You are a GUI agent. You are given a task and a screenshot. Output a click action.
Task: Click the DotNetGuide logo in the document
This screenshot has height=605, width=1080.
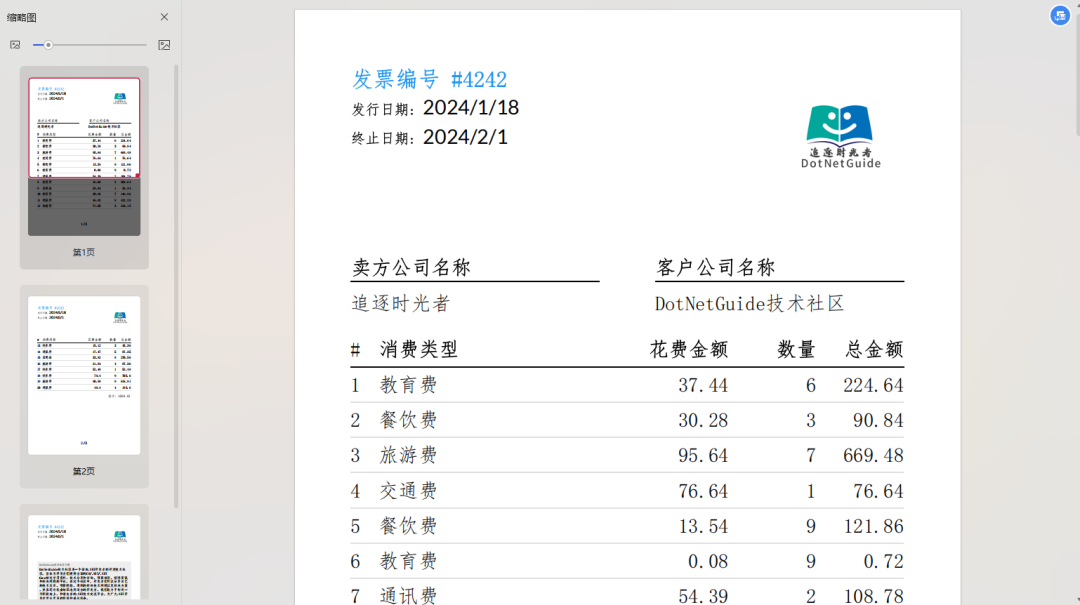pos(840,136)
